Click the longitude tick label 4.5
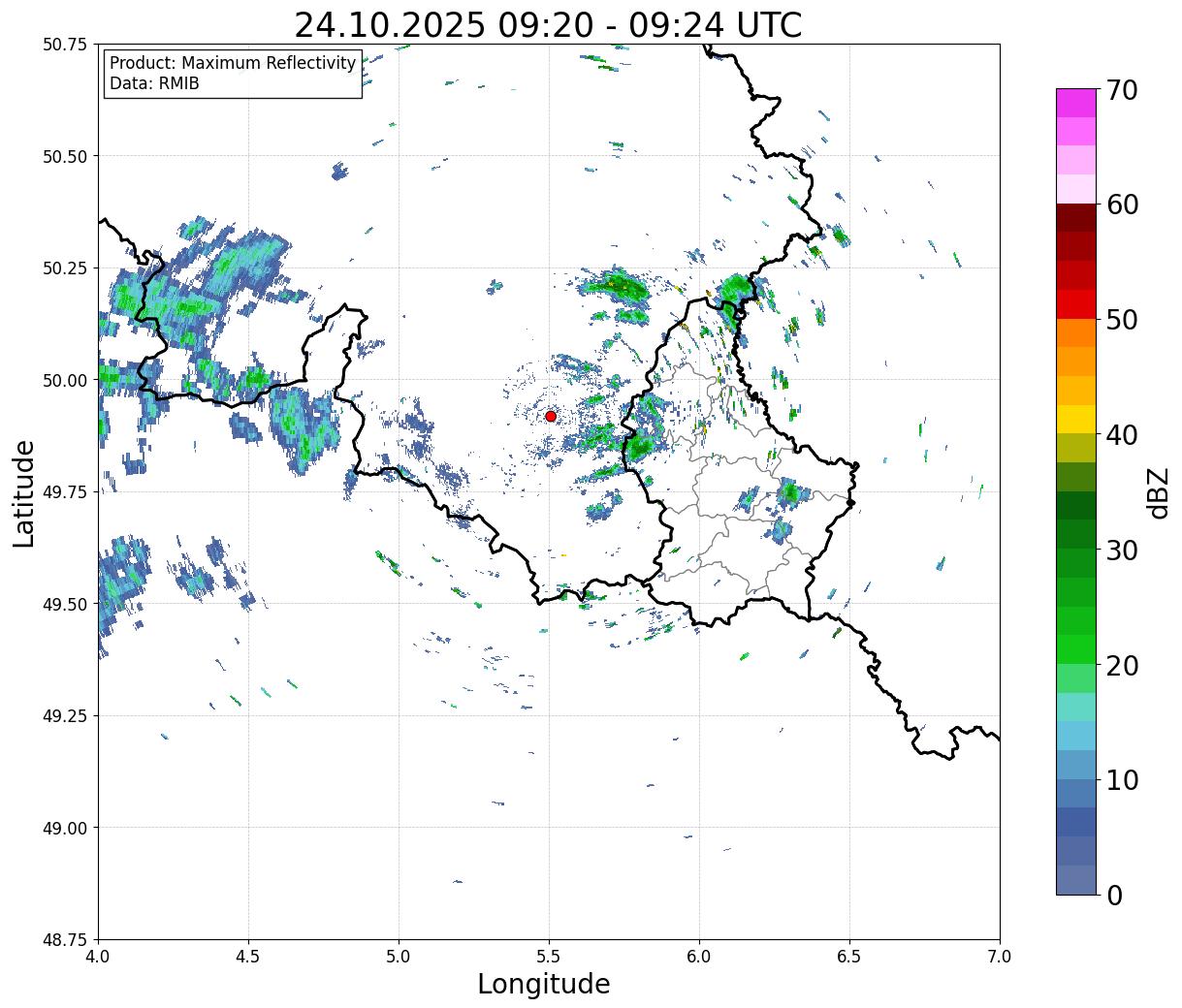 tap(248, 957)
